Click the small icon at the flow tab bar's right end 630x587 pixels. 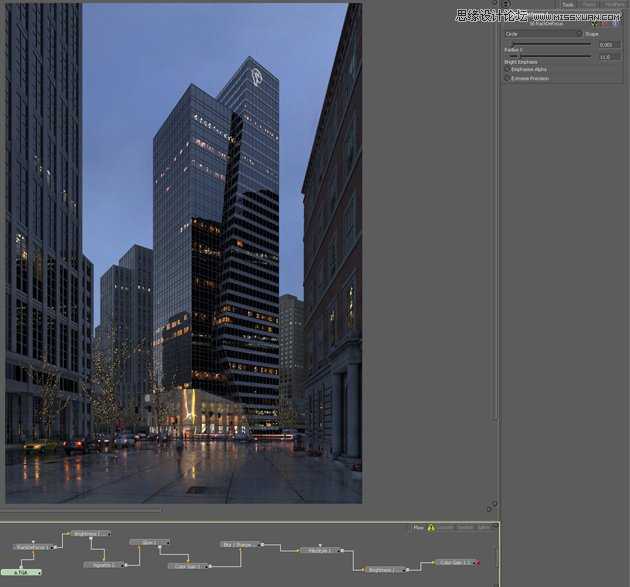pos(495,526)
